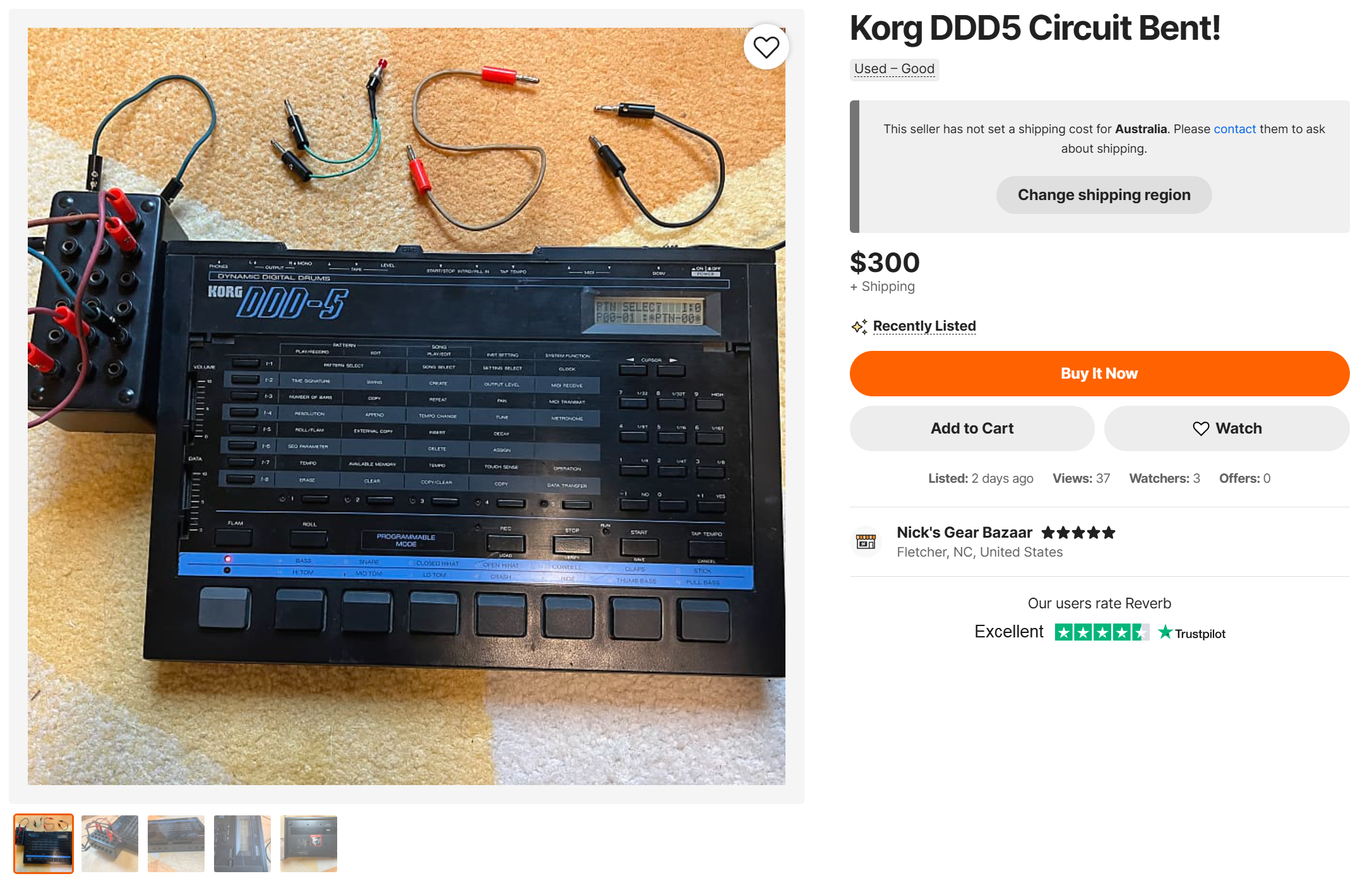Click the Used – Good condition tag

coord(894,69)
